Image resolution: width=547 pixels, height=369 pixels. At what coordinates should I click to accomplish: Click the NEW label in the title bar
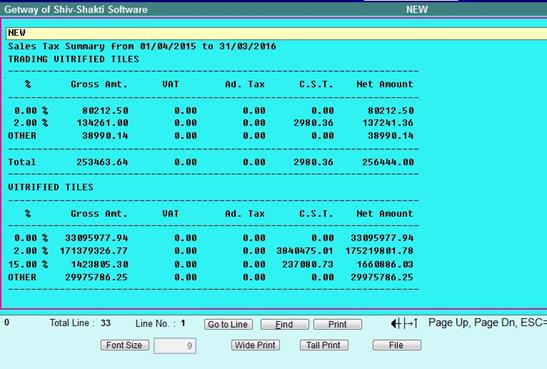417,9
